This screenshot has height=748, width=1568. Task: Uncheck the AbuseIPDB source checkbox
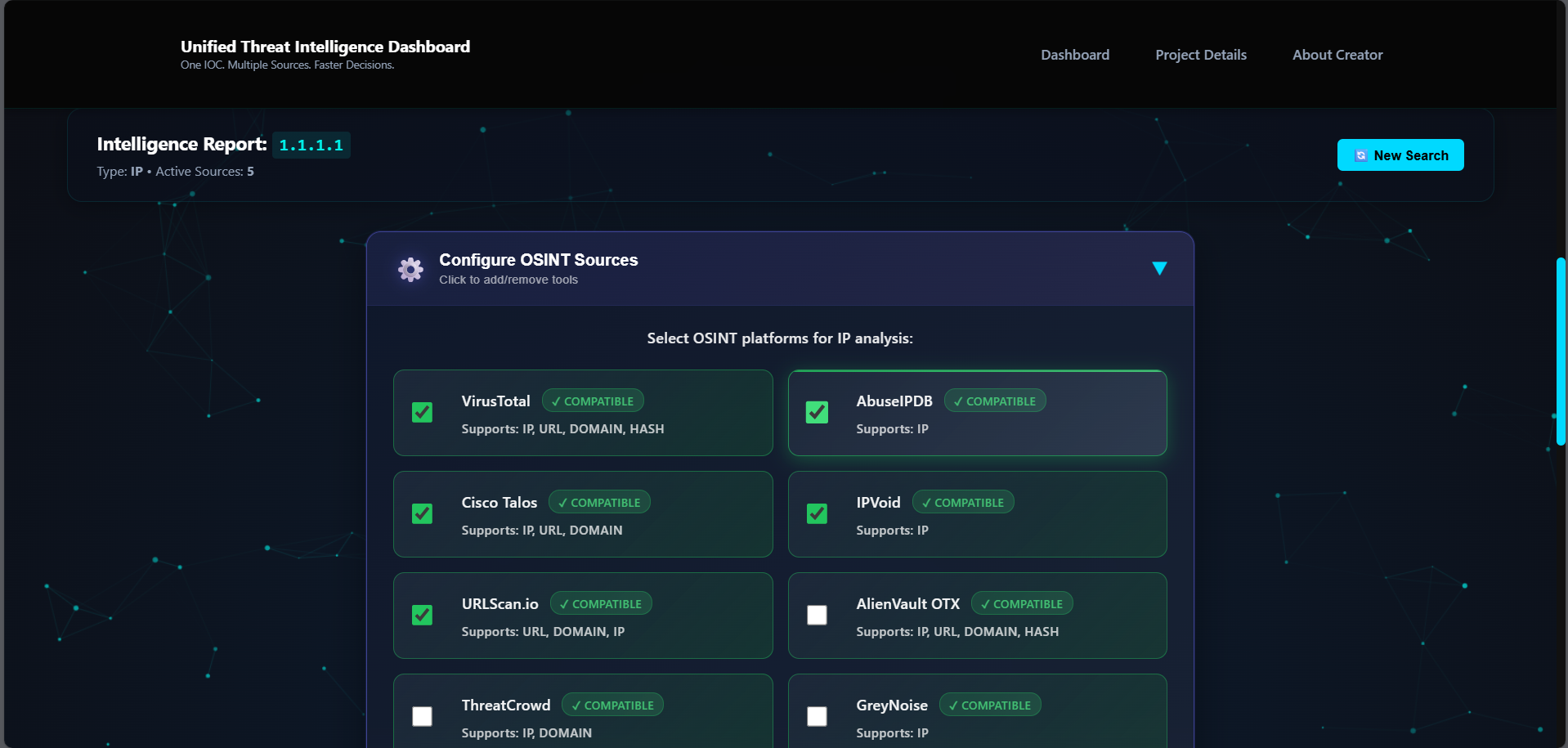click(817, 412)
